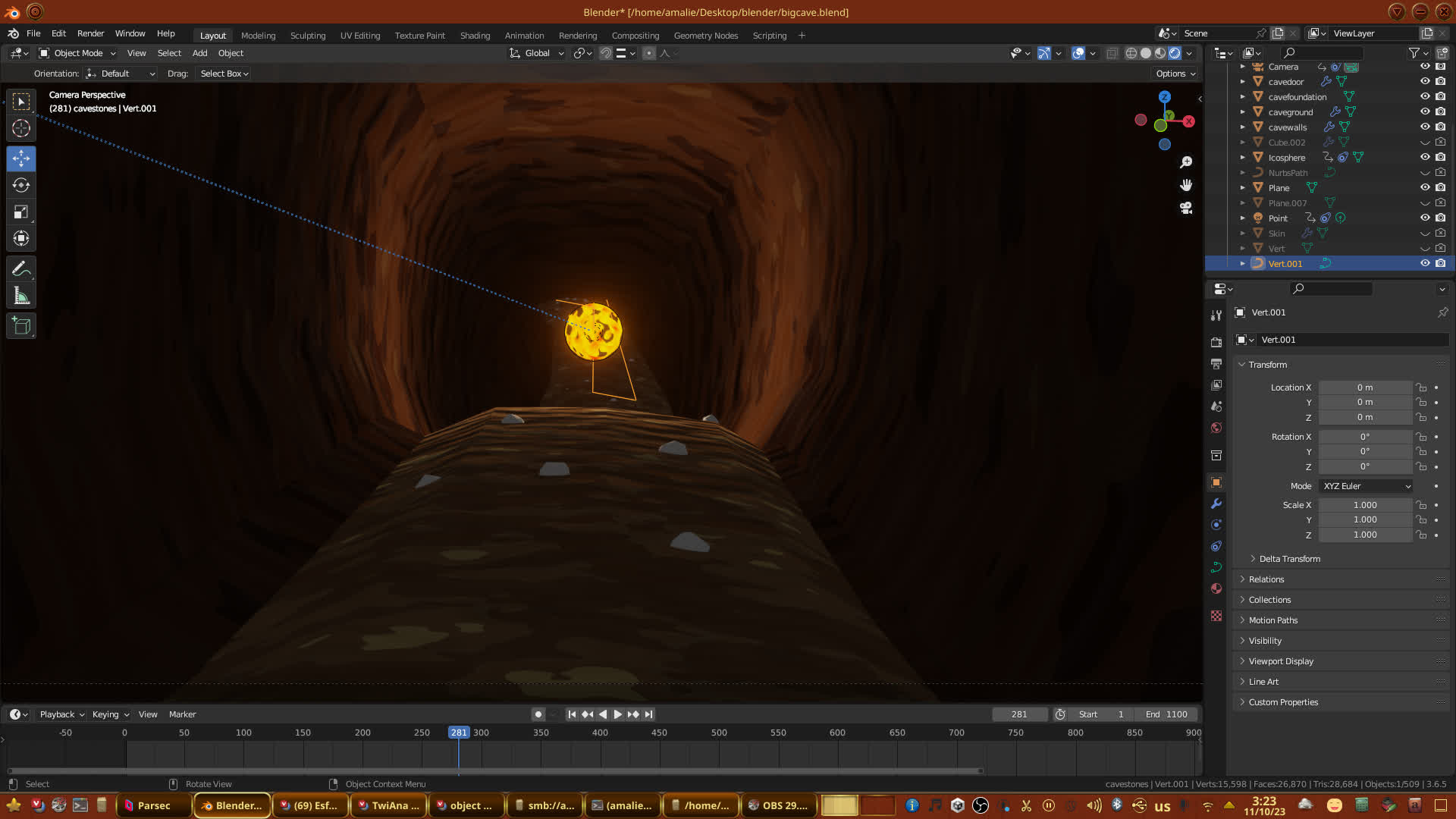The image size is (1456, 819).
Task: Select the 3D Cursor tool
Action: pos(21,128)
